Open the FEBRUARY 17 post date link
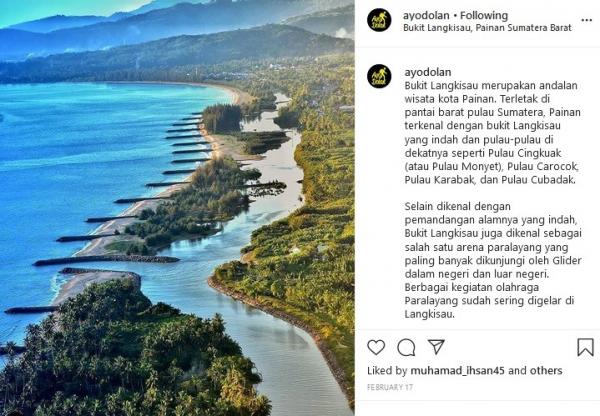600x416 pixels. tap(390, 387)
